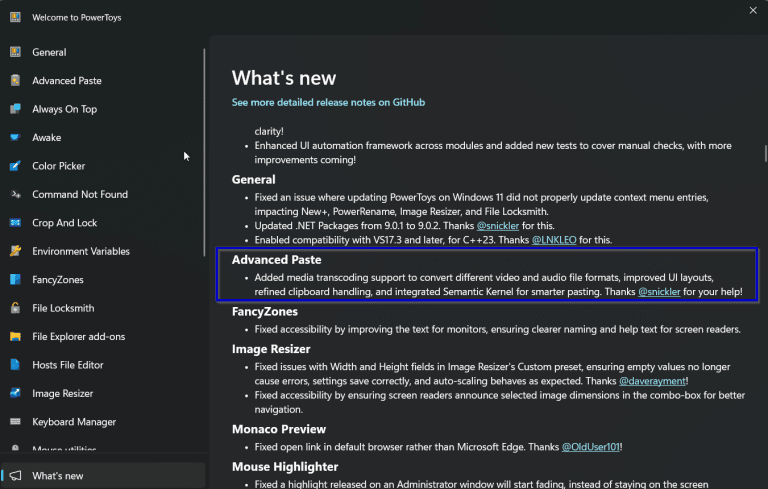768x489 pixels.
Task: Click the File Explorer add-ons folder icon
Action: (15, 336)
